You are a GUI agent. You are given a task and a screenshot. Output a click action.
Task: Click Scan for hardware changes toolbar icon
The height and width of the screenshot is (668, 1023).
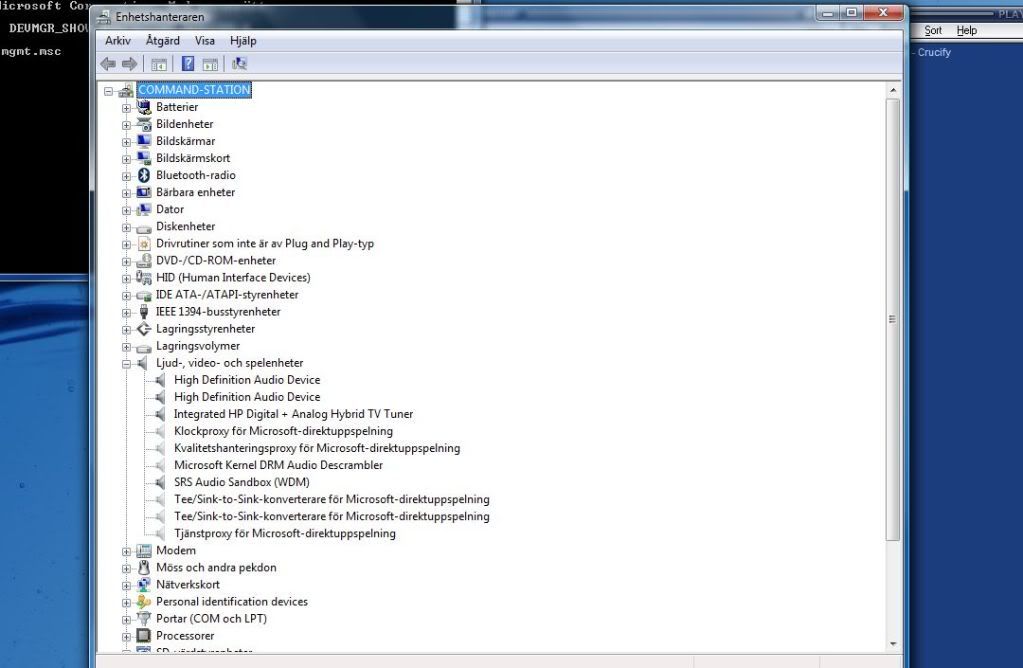click(x=239, y=64)
